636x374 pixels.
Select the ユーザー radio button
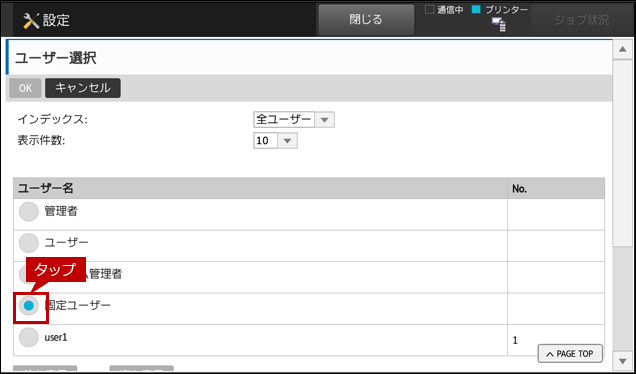[28, 243]
